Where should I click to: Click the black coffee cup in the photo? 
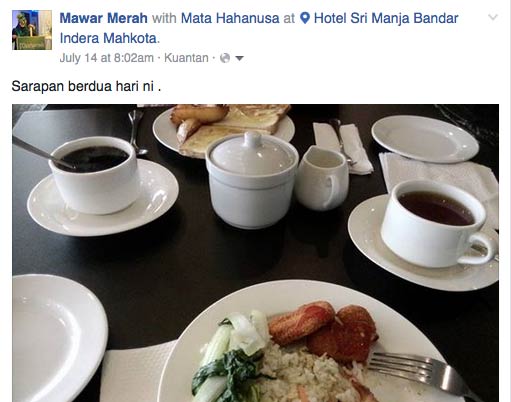[94, 175]
